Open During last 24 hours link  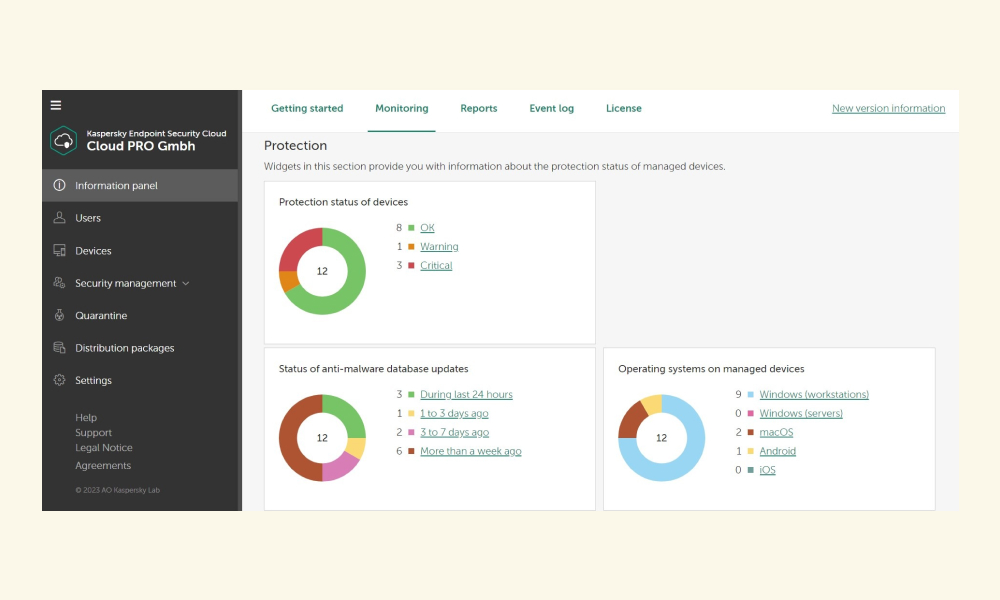tap(466, 395)
